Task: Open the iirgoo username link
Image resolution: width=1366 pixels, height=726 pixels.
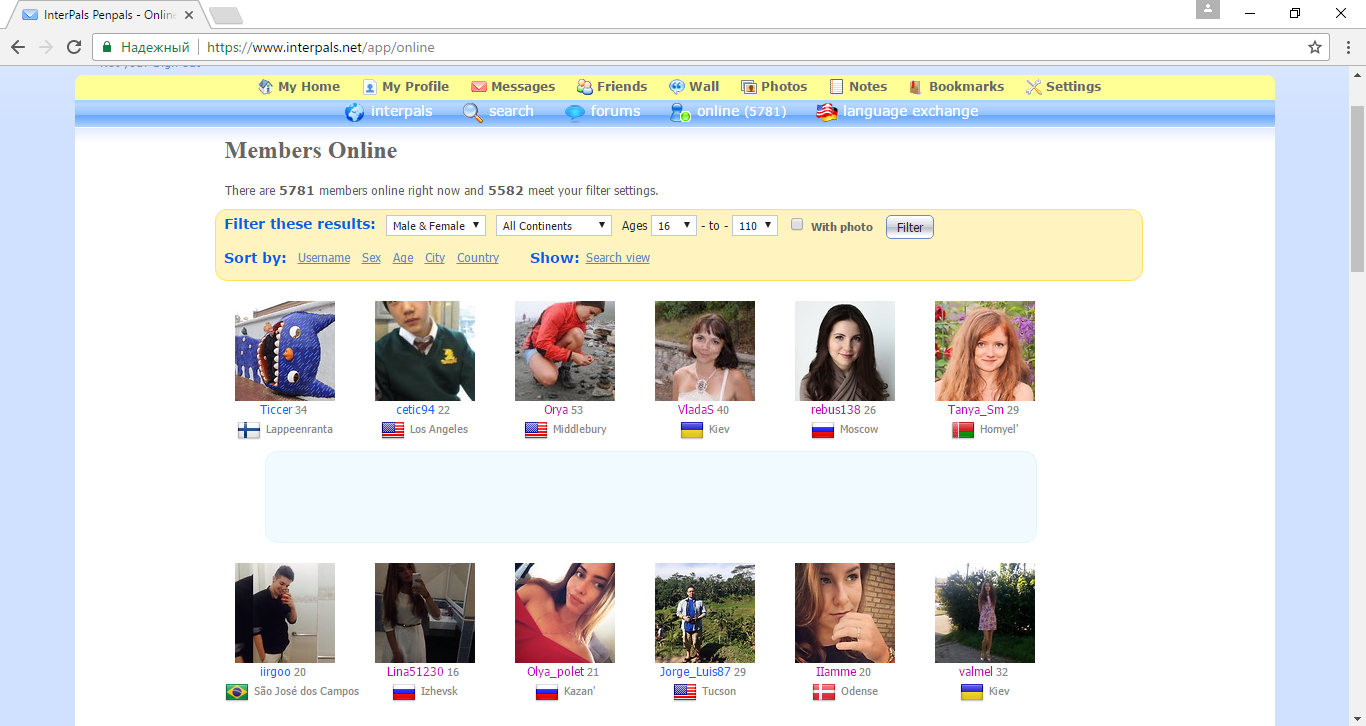Action: tap(275, 672)
